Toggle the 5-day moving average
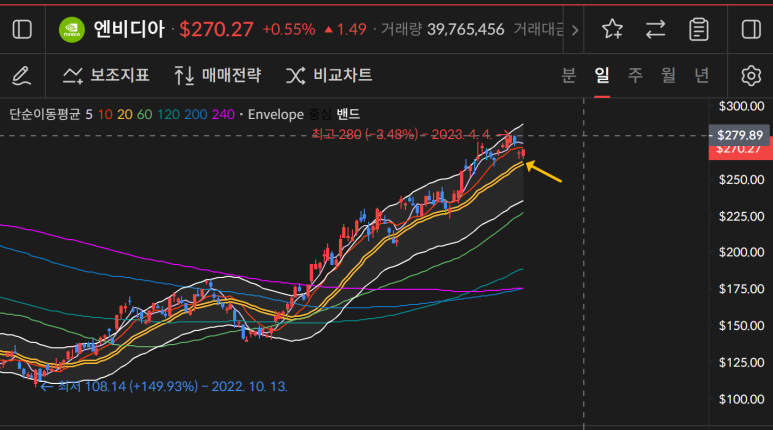 click(89, 114)
